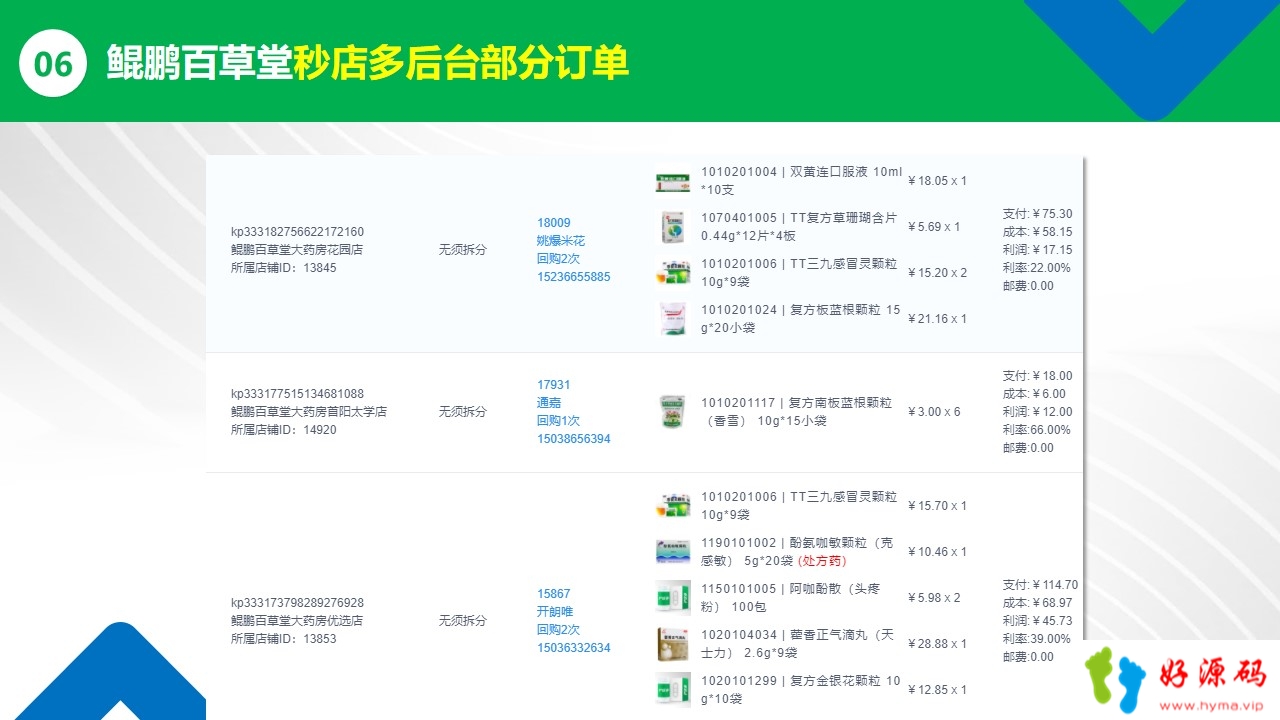Viewport: 1280px width, 720px height.
Task: Open the 藿香正气滴丸 product thumbnail
Action: (x=673, y=644)
